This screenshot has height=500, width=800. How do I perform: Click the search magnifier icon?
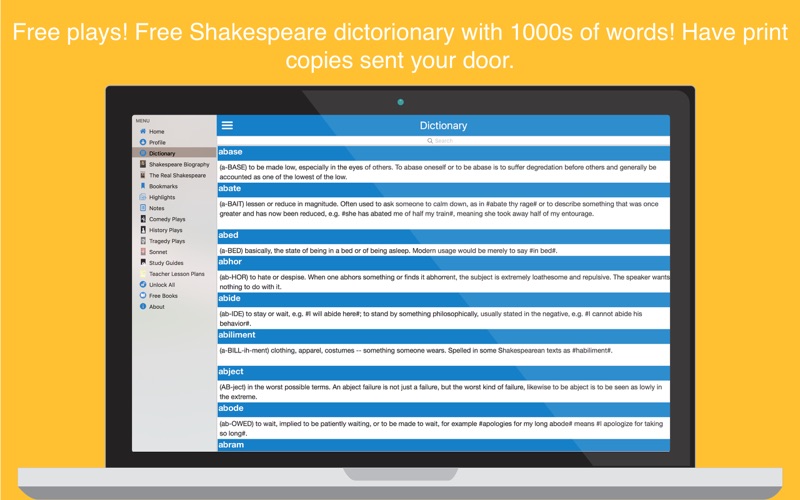(x=430, y=141)
